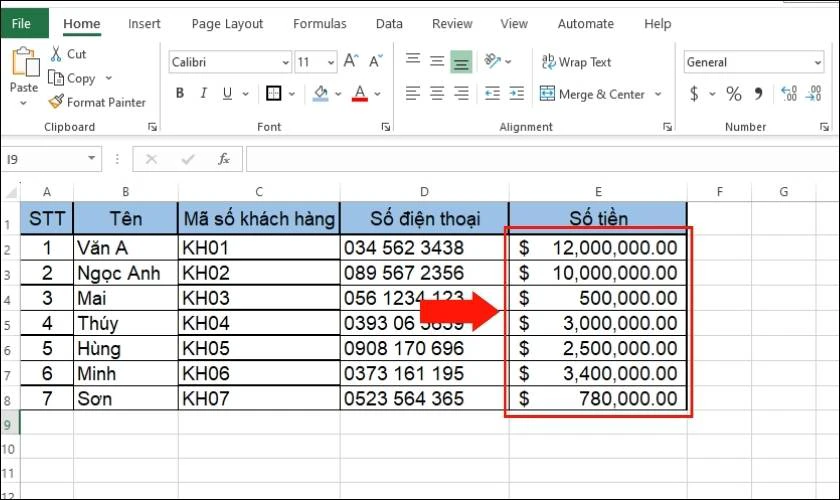Screen dimensions: 840x500
Task: Apply Percent Style format
Action: click(733, 94)
